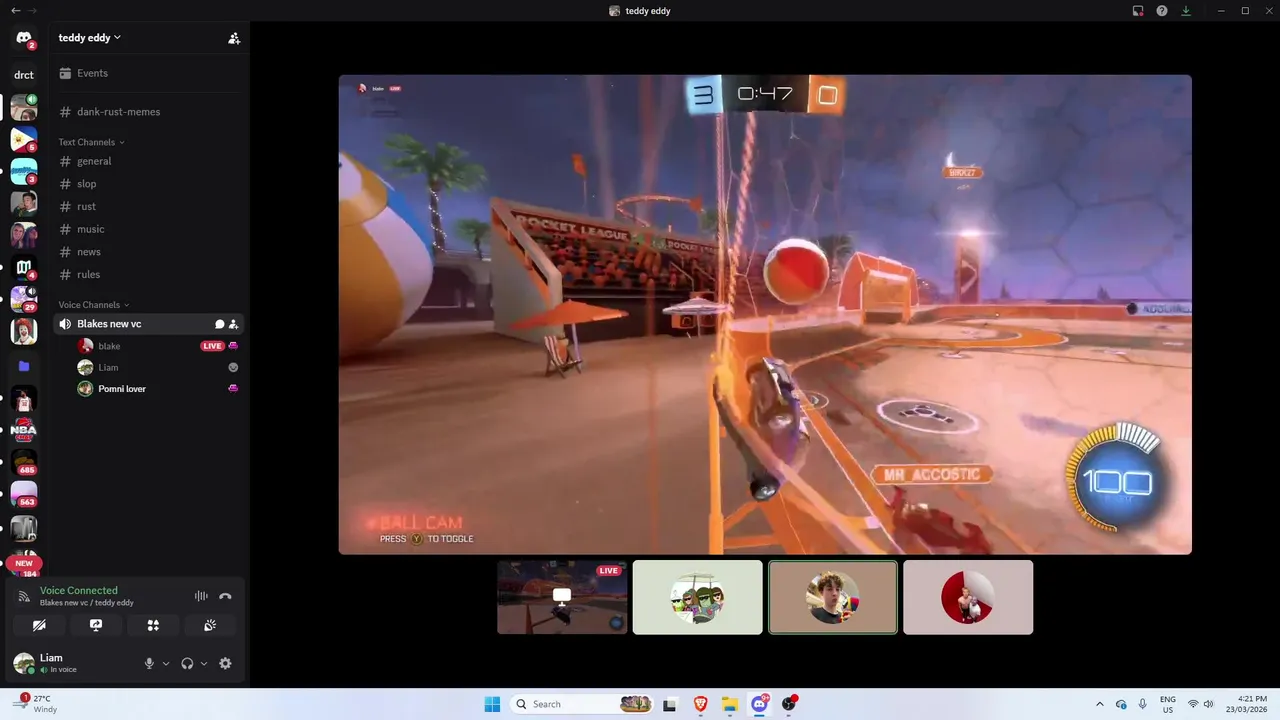Select Blakes new vc voice channel

point(148,324)
